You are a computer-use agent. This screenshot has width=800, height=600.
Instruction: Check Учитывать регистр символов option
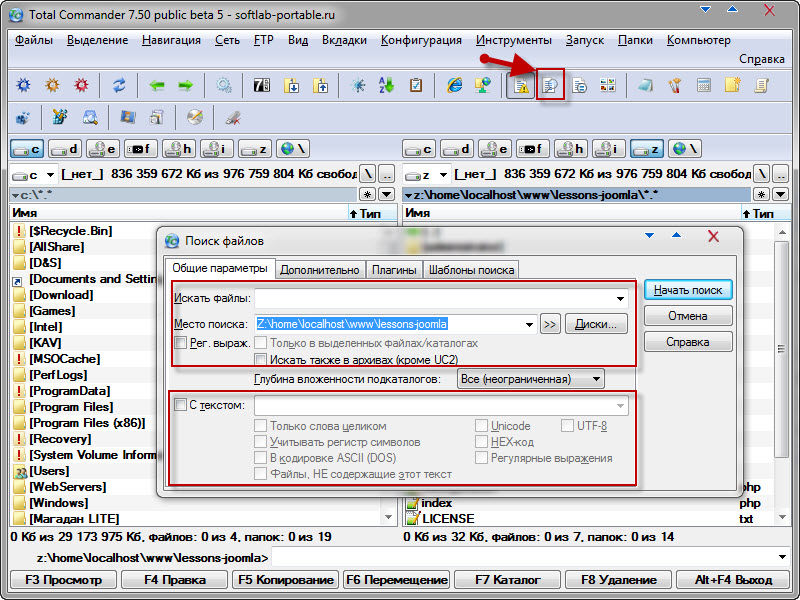tap(260, 442)
